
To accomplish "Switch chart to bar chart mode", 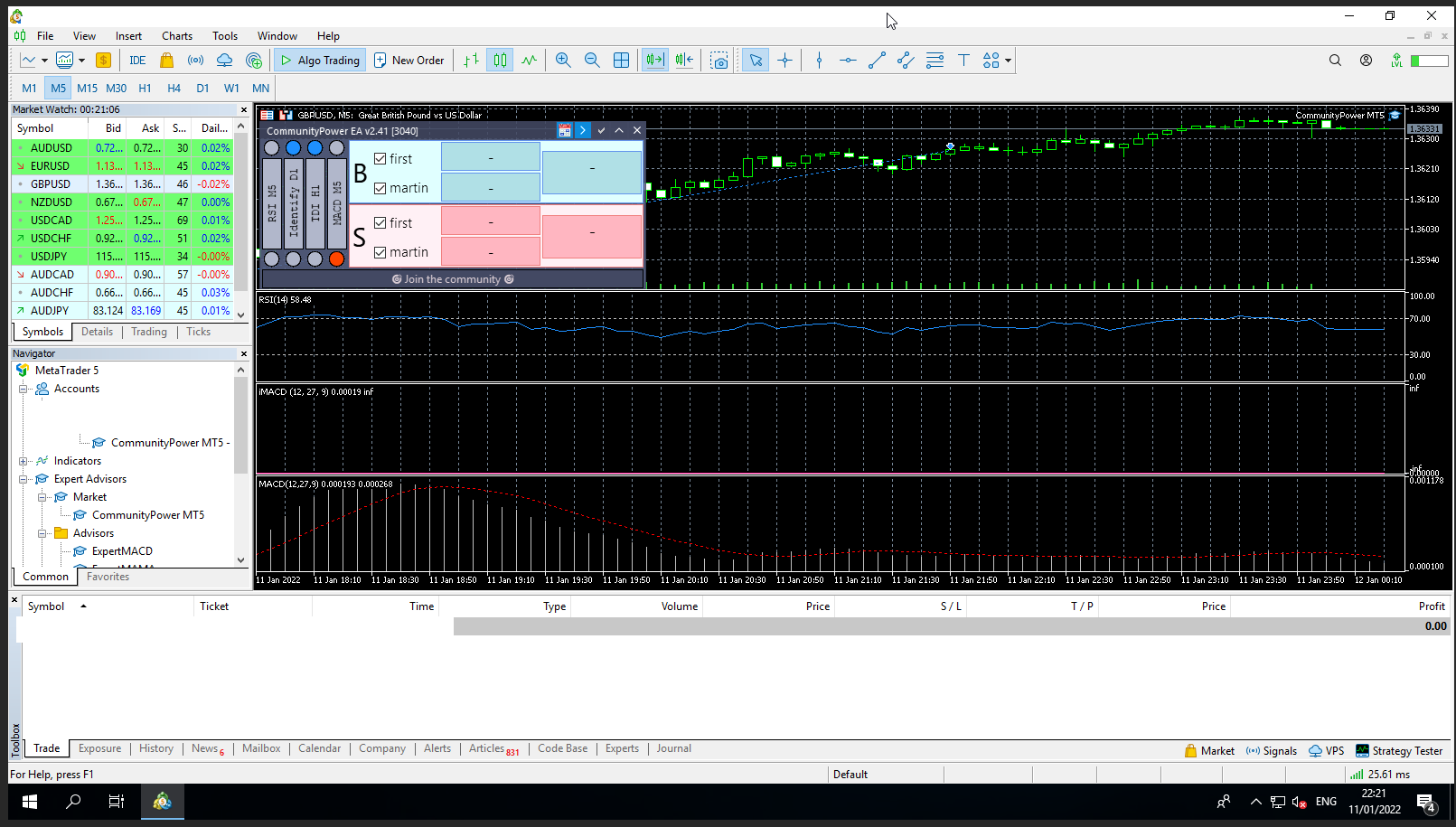I will point(471,60).
